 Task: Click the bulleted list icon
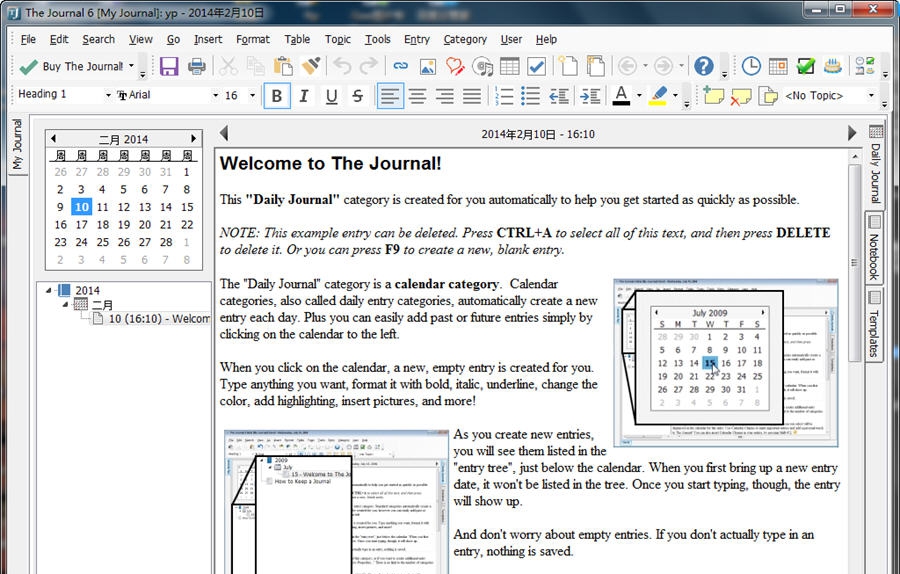point(530,96)
